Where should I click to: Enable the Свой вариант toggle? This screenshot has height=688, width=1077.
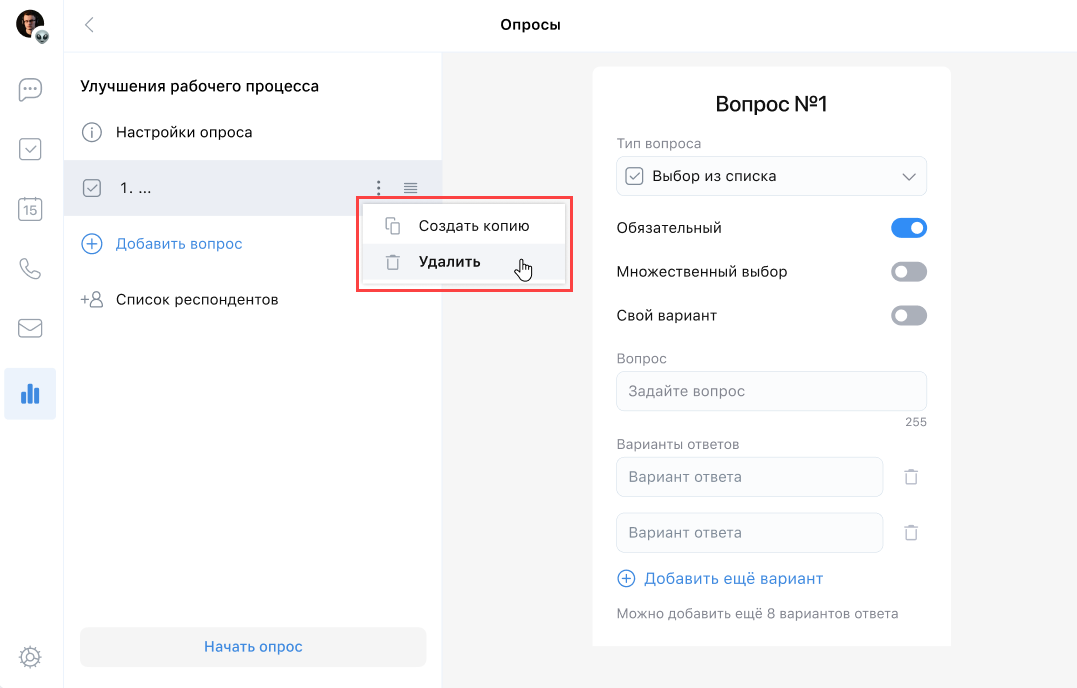click(x=909, y=316)
